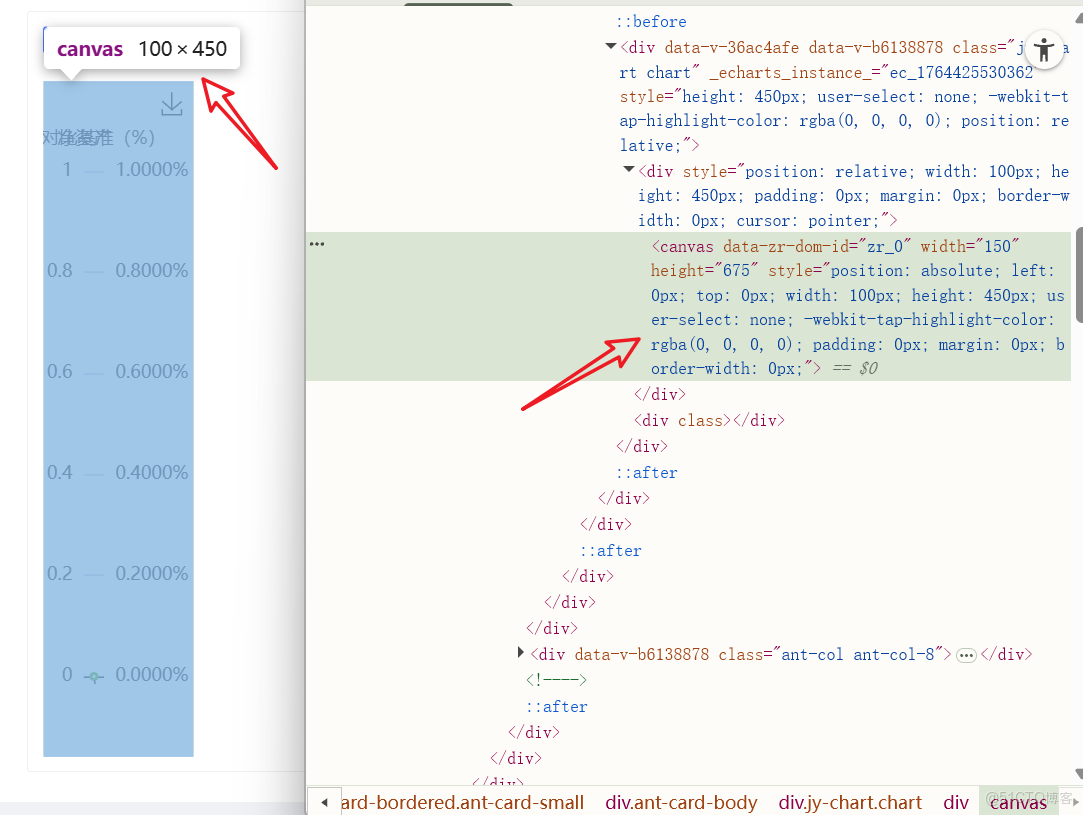Viewport: 1083px width, 815px height.
Task: Click ard-bordered.ant-card-small breadcrumb
Action: pos(462,802)
